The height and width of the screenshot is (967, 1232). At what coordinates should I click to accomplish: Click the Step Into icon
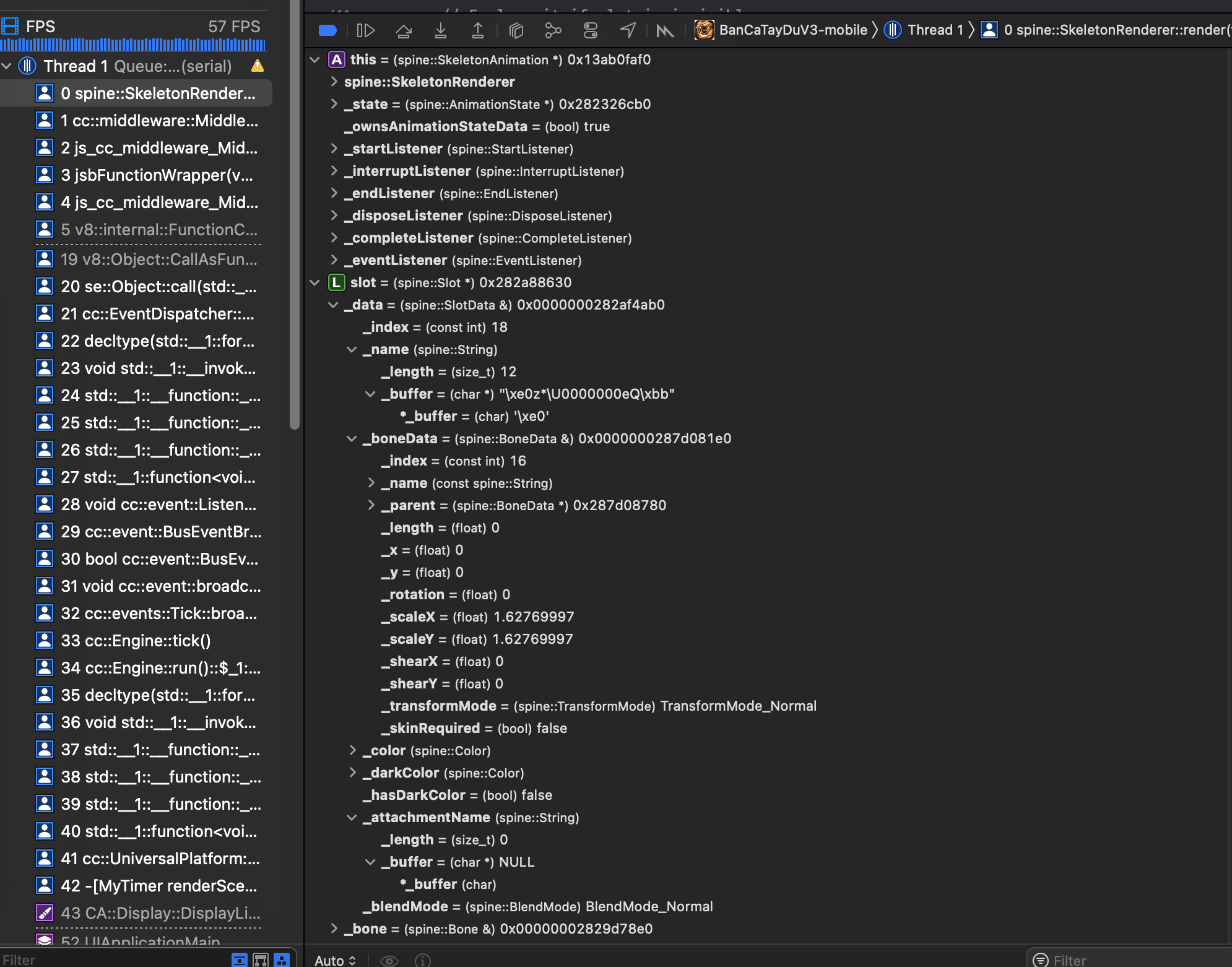coord(441,30)
